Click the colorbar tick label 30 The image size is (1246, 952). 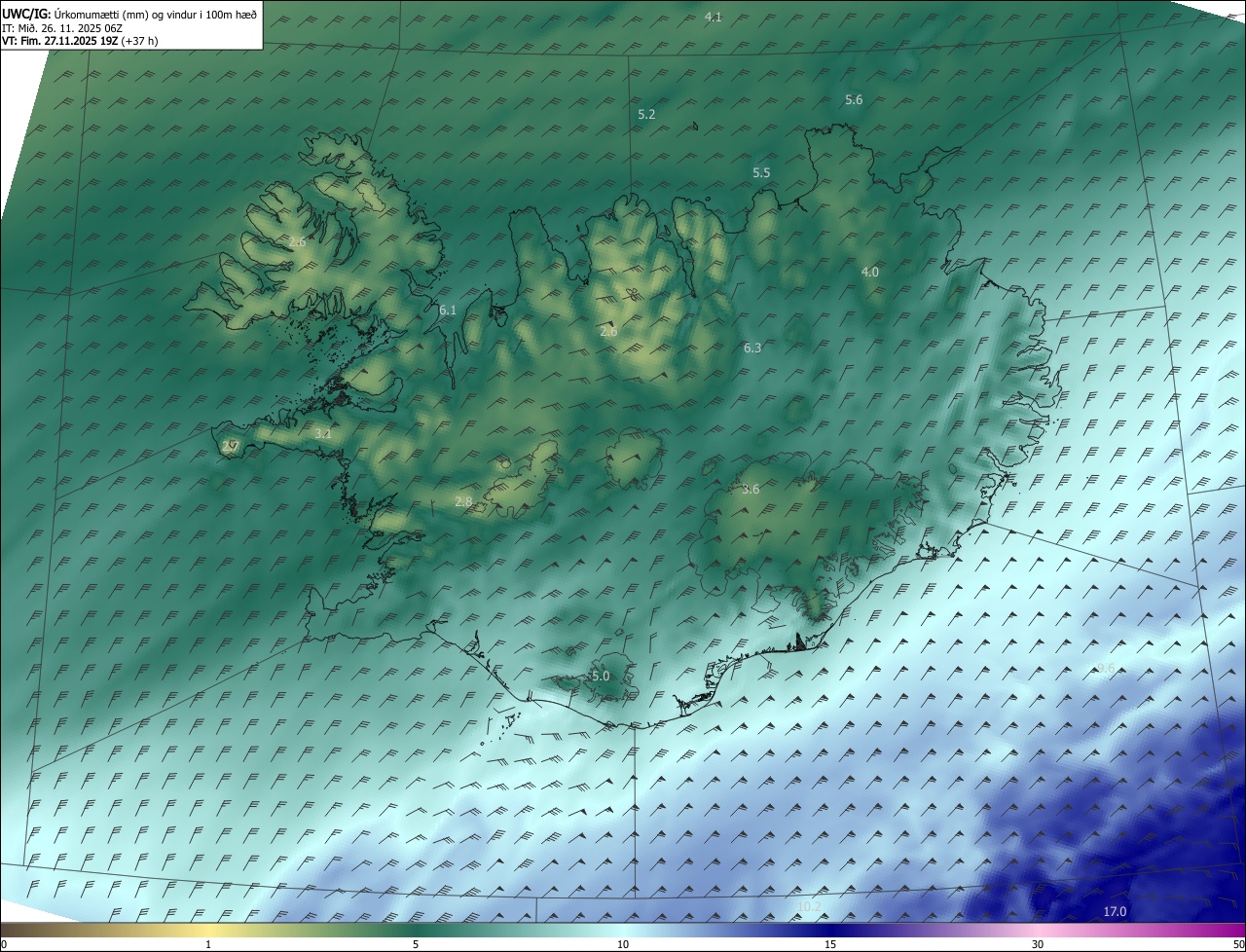(x=1038, y=945)
